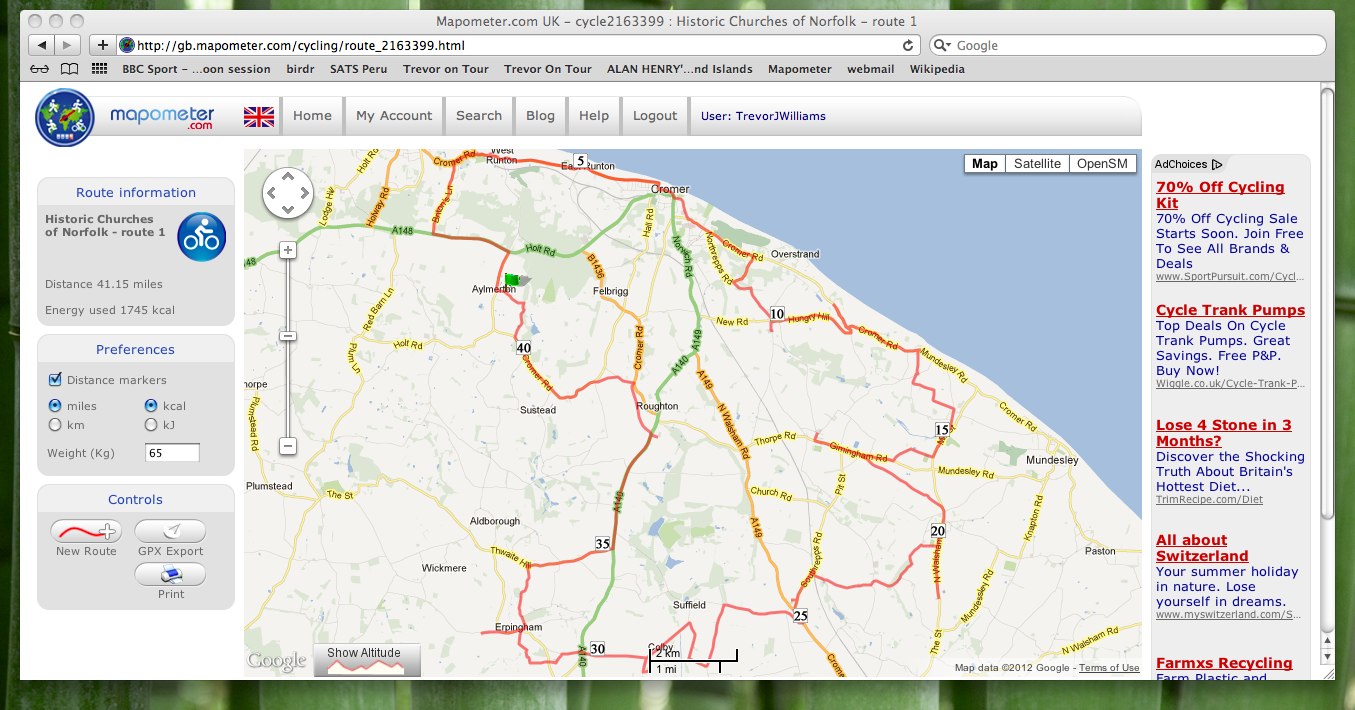Switch map to Satellite view
The height and width of the screenshot is (710, 1355).
point(1036,164)
